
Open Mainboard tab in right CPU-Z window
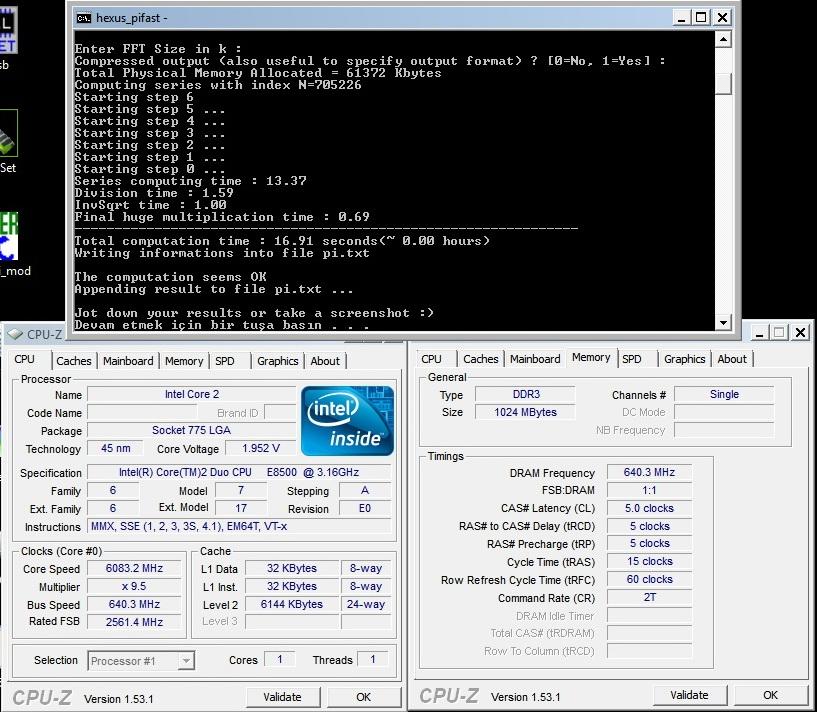(x=535, y=359)
